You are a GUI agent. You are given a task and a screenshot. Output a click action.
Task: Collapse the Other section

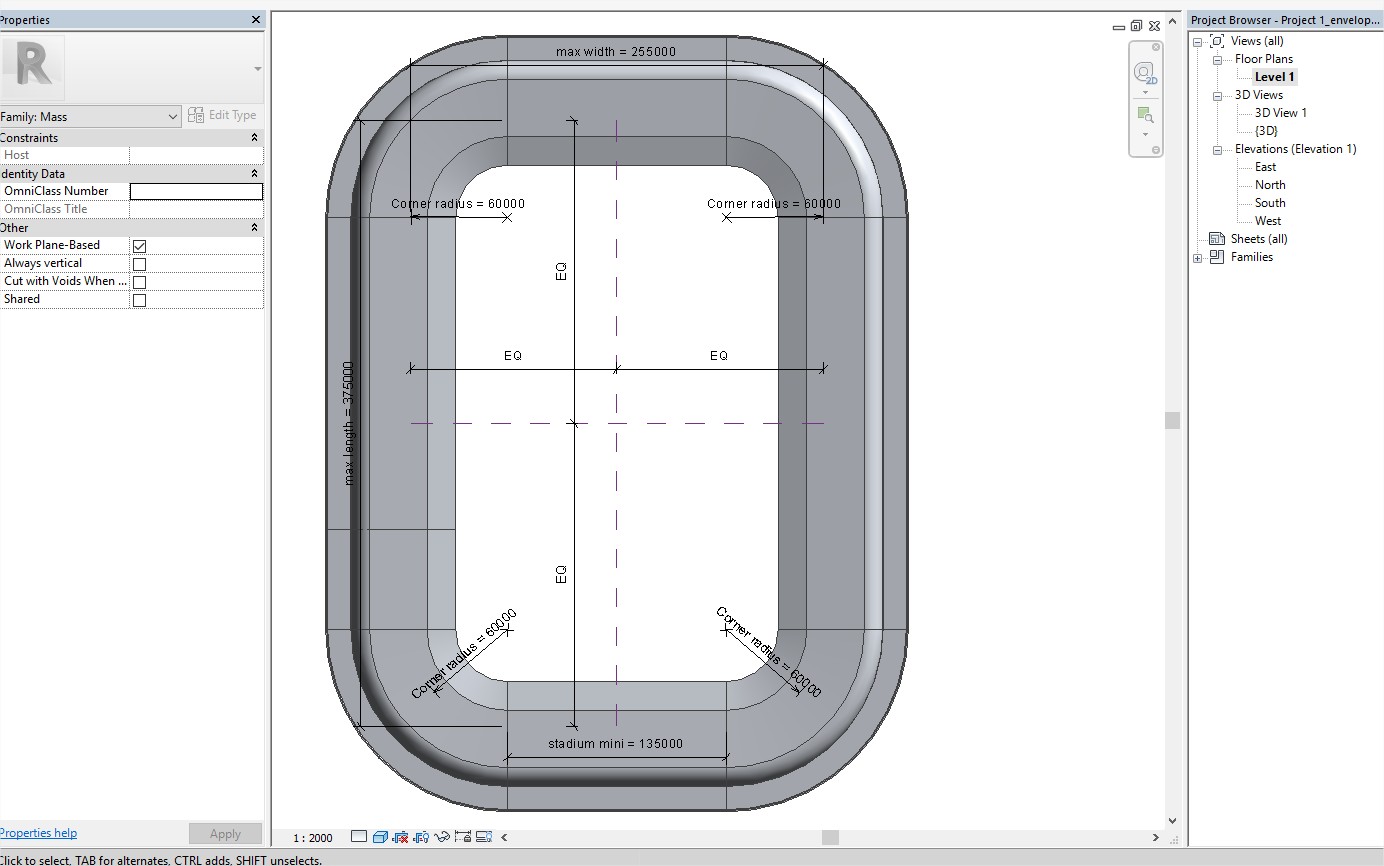coord(254,227)
